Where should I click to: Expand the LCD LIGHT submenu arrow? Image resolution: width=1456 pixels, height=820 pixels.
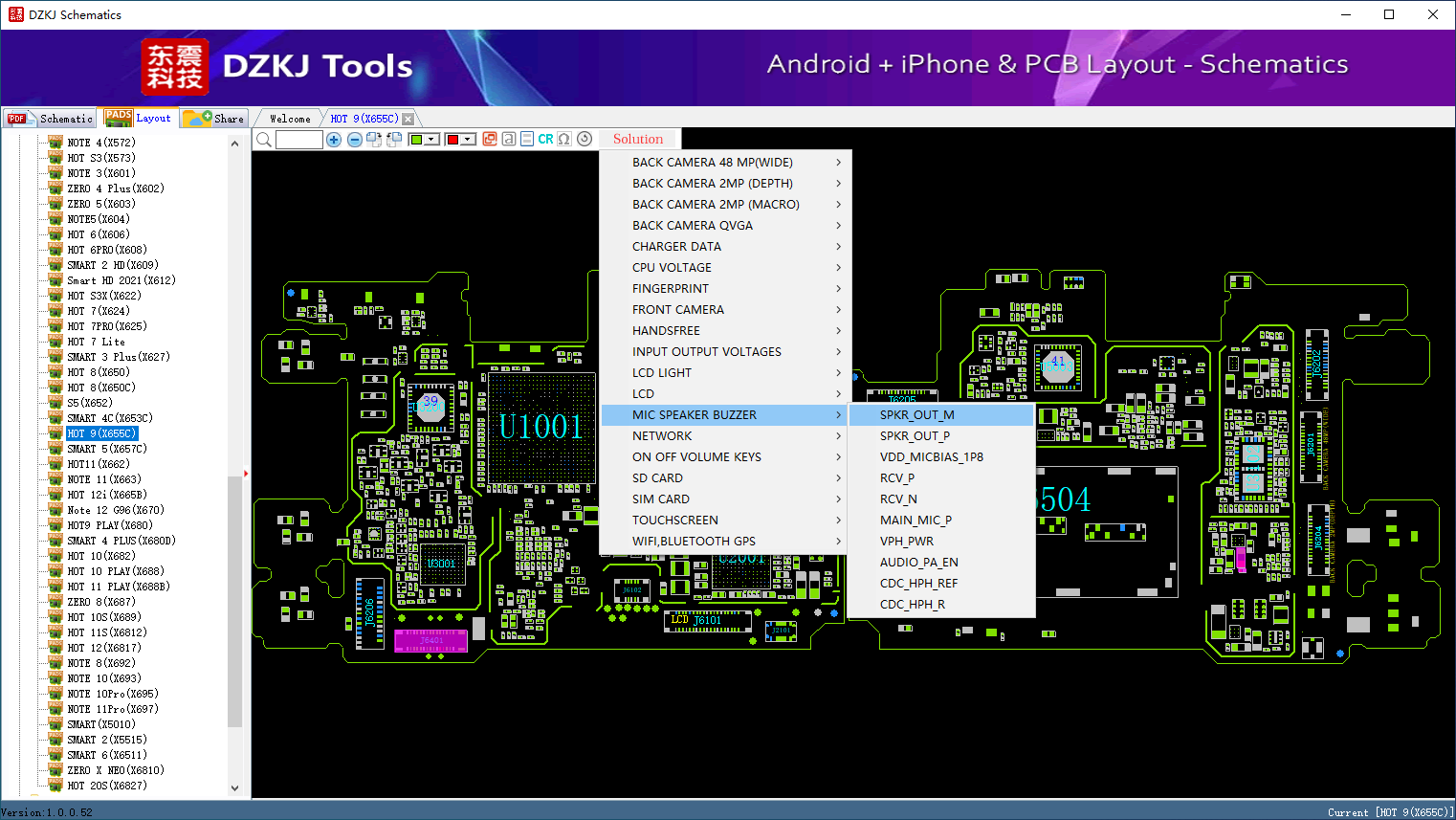point(839,373)
